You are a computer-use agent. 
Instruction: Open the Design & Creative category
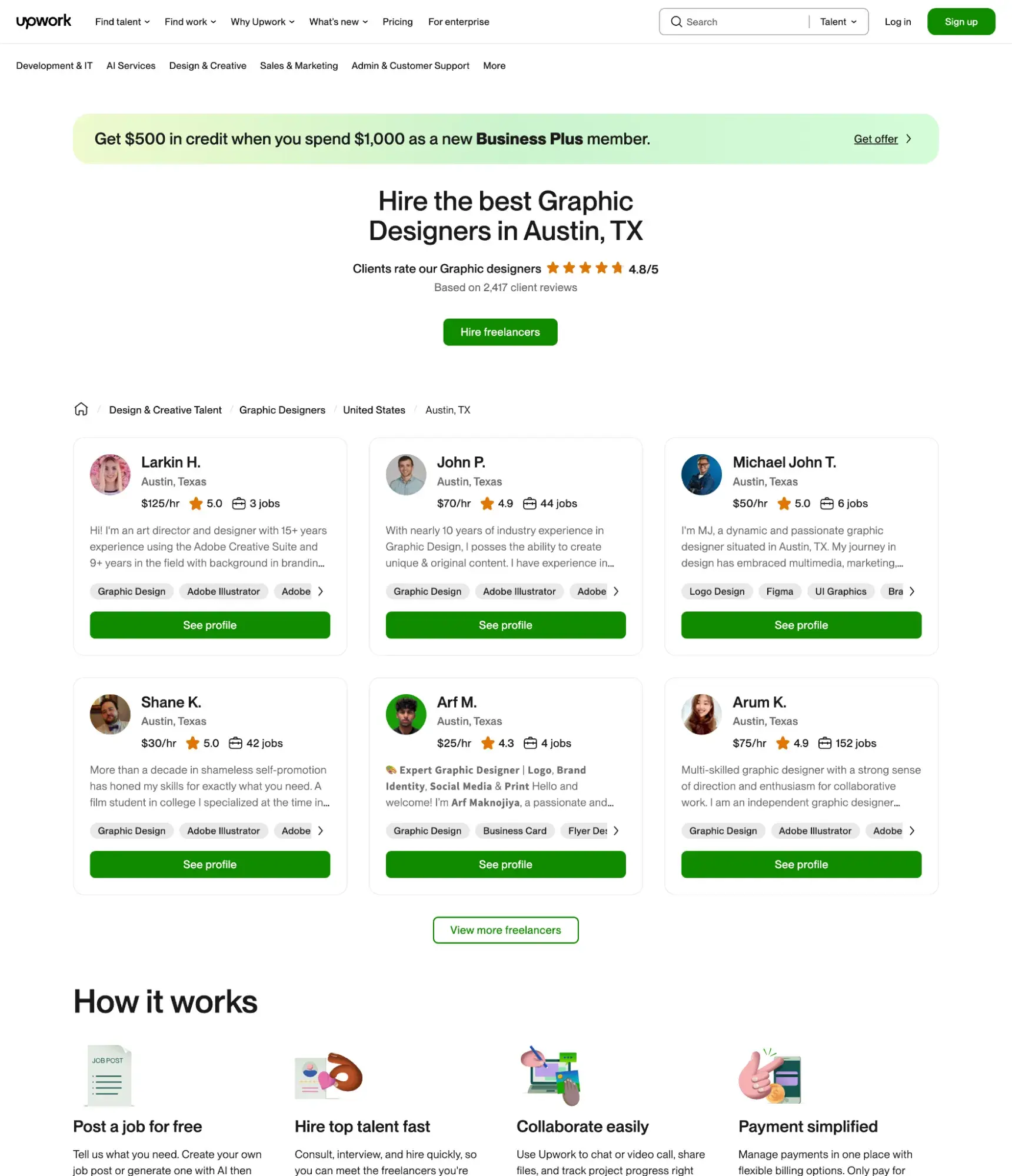(207, 66)
